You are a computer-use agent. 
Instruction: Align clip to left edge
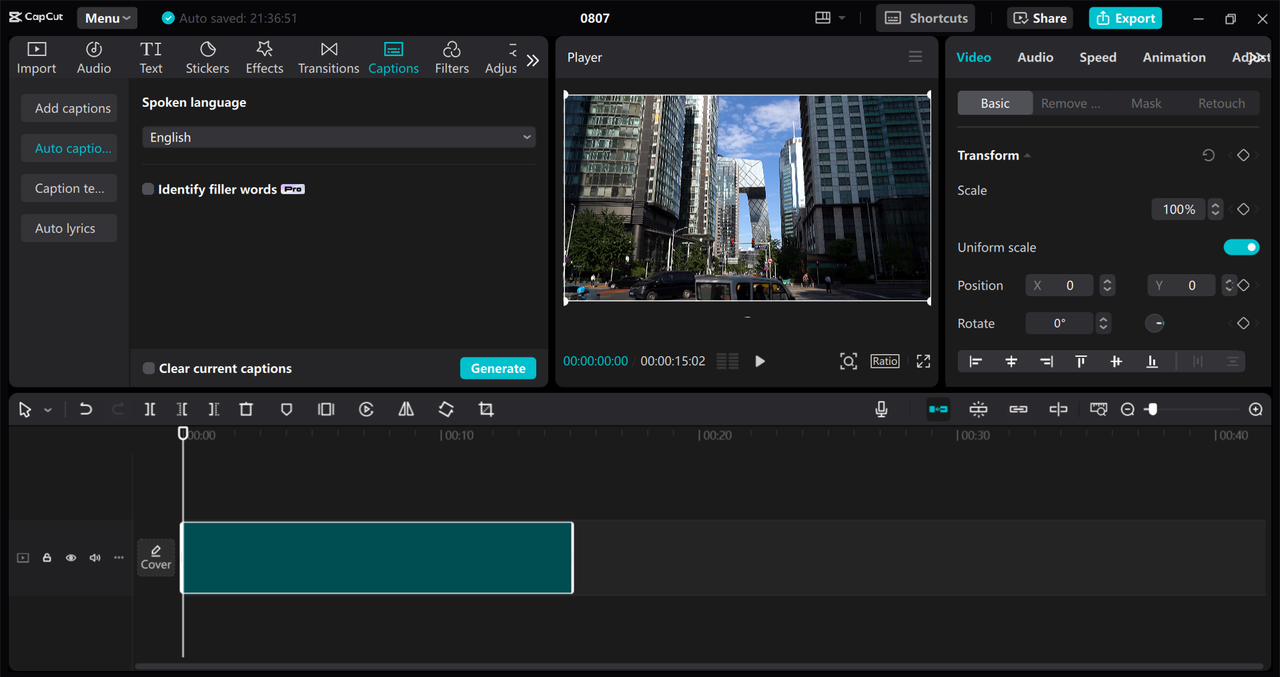pyautogui.click(x=976, y=361)
